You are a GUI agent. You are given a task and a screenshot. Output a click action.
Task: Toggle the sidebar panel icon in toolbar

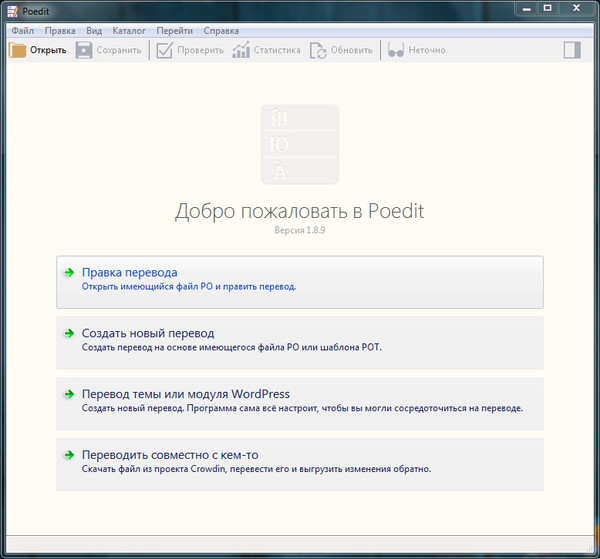(572, 50)
